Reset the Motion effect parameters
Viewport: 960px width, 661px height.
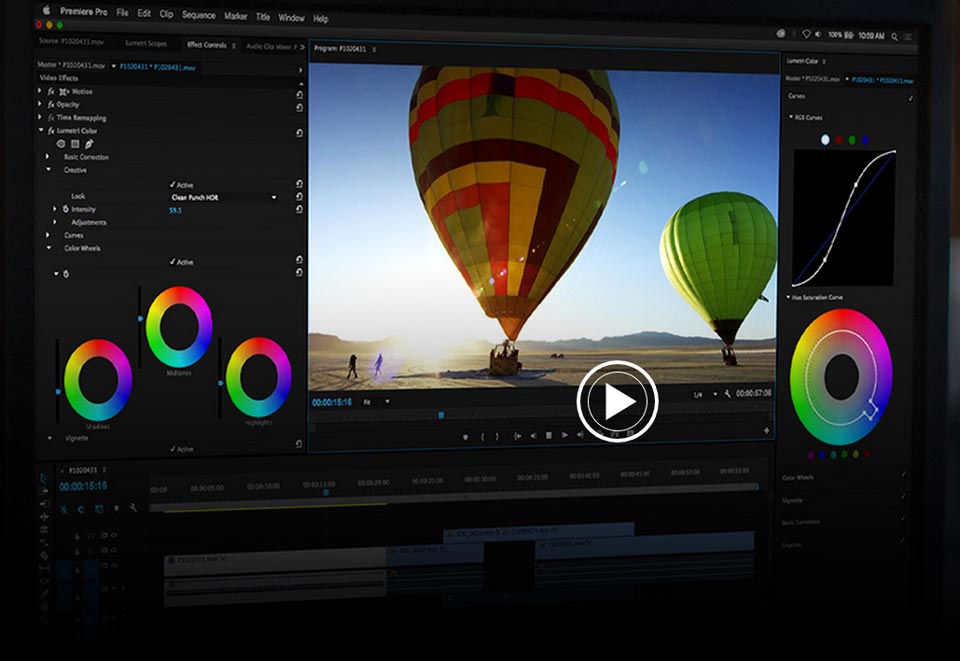[299, 93]
